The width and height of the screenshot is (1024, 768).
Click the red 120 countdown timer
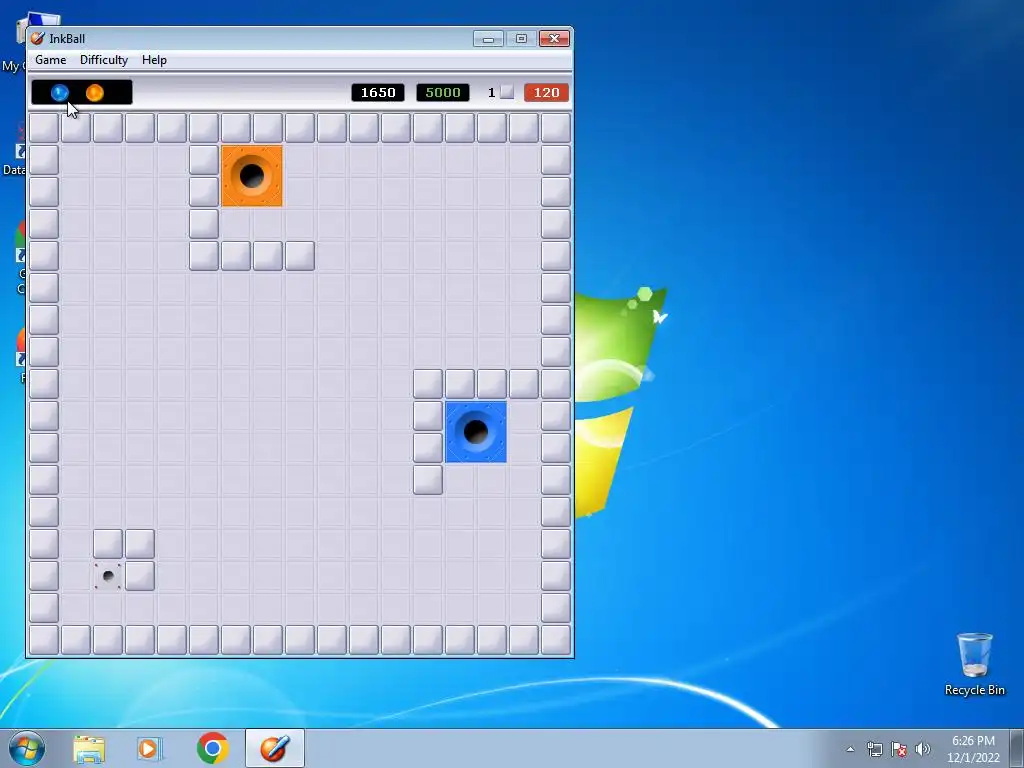[x=547, y=93]
